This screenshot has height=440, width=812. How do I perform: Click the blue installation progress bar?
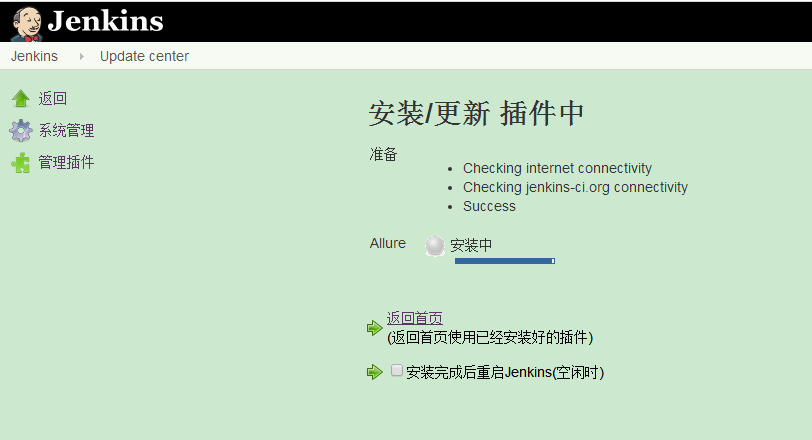pyautogui.click(x=505, y=261)
